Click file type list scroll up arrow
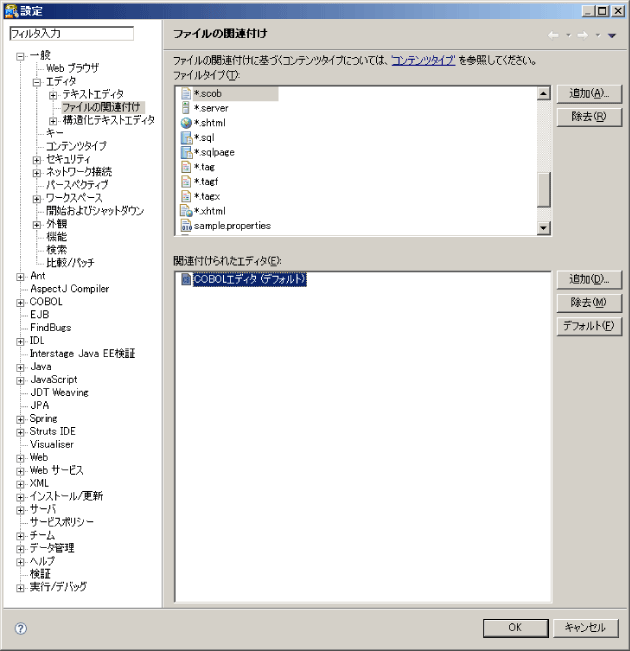 coord(543,93)
